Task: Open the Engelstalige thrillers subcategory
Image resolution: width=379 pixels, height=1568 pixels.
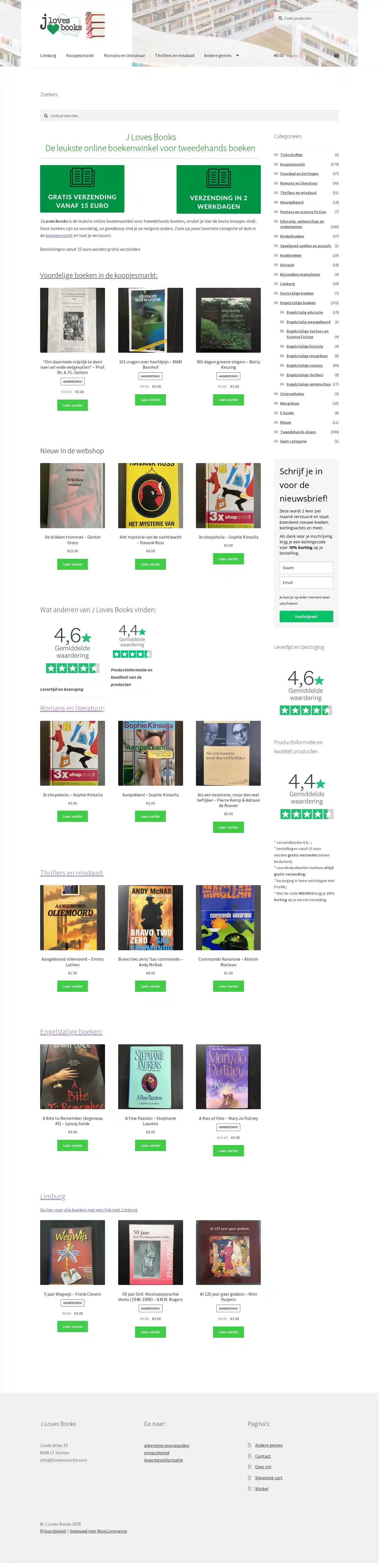Action: 305,375
